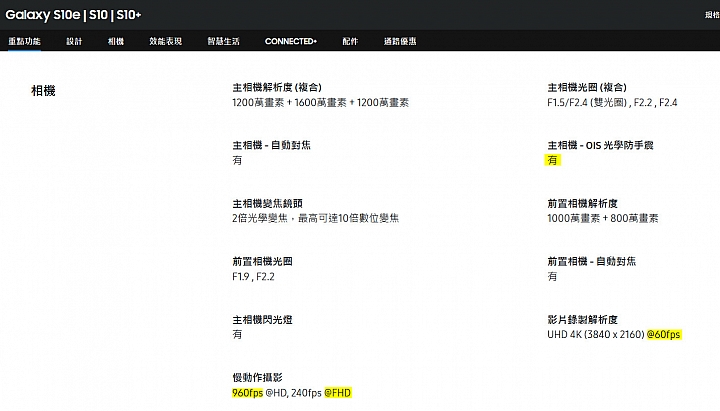
Task: Click the 主相機變焦鏡頭 label
Action: [267, 203]
